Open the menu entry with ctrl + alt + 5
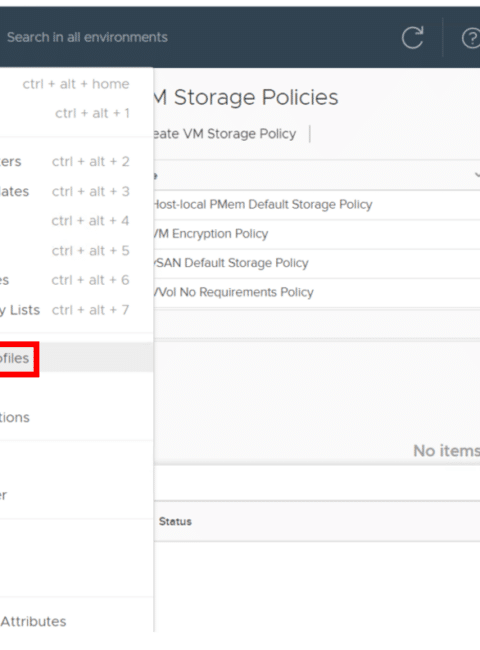 pyautogui.click(x=77, y=250)
